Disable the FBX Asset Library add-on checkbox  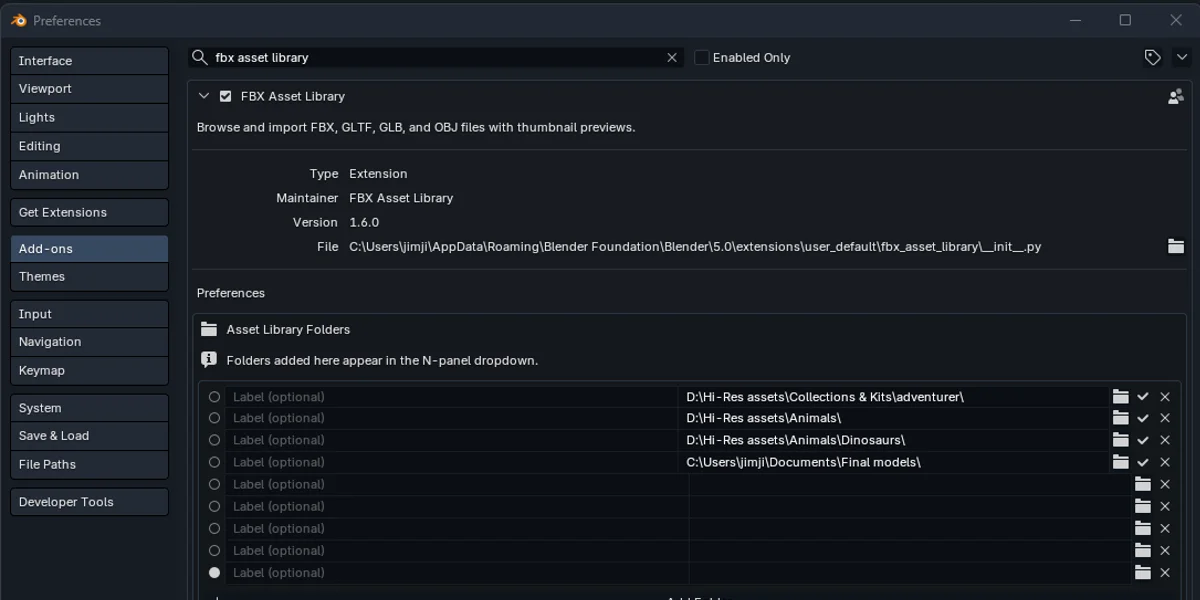(x=224, y=96)
